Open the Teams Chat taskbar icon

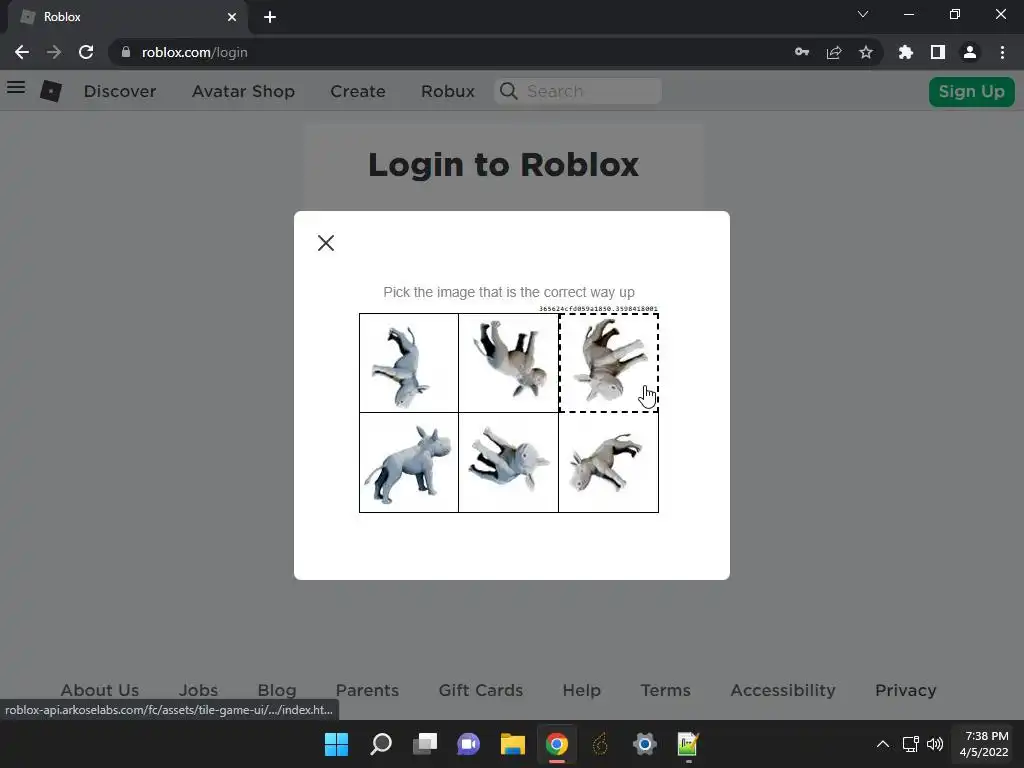pyautogui.click(x=468, y=744)
